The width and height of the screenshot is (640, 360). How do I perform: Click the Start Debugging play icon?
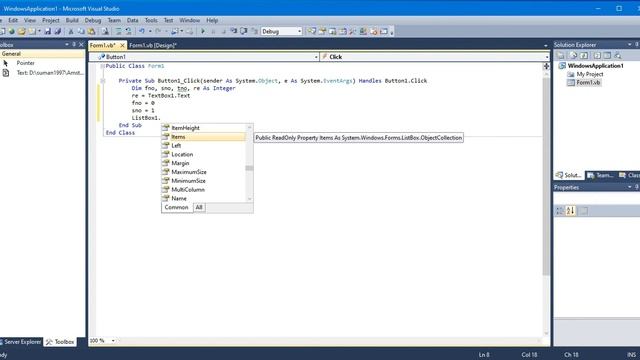203,31
